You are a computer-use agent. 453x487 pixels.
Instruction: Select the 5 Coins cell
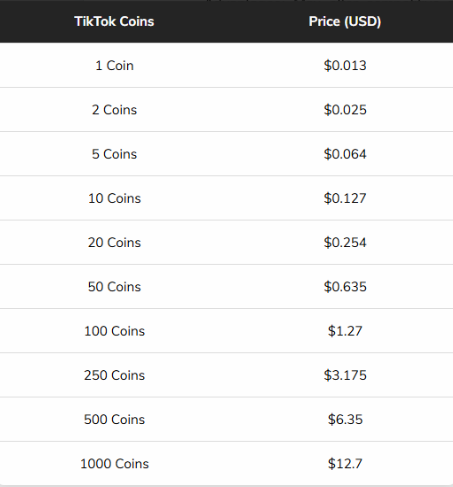[x=114, y=154]
